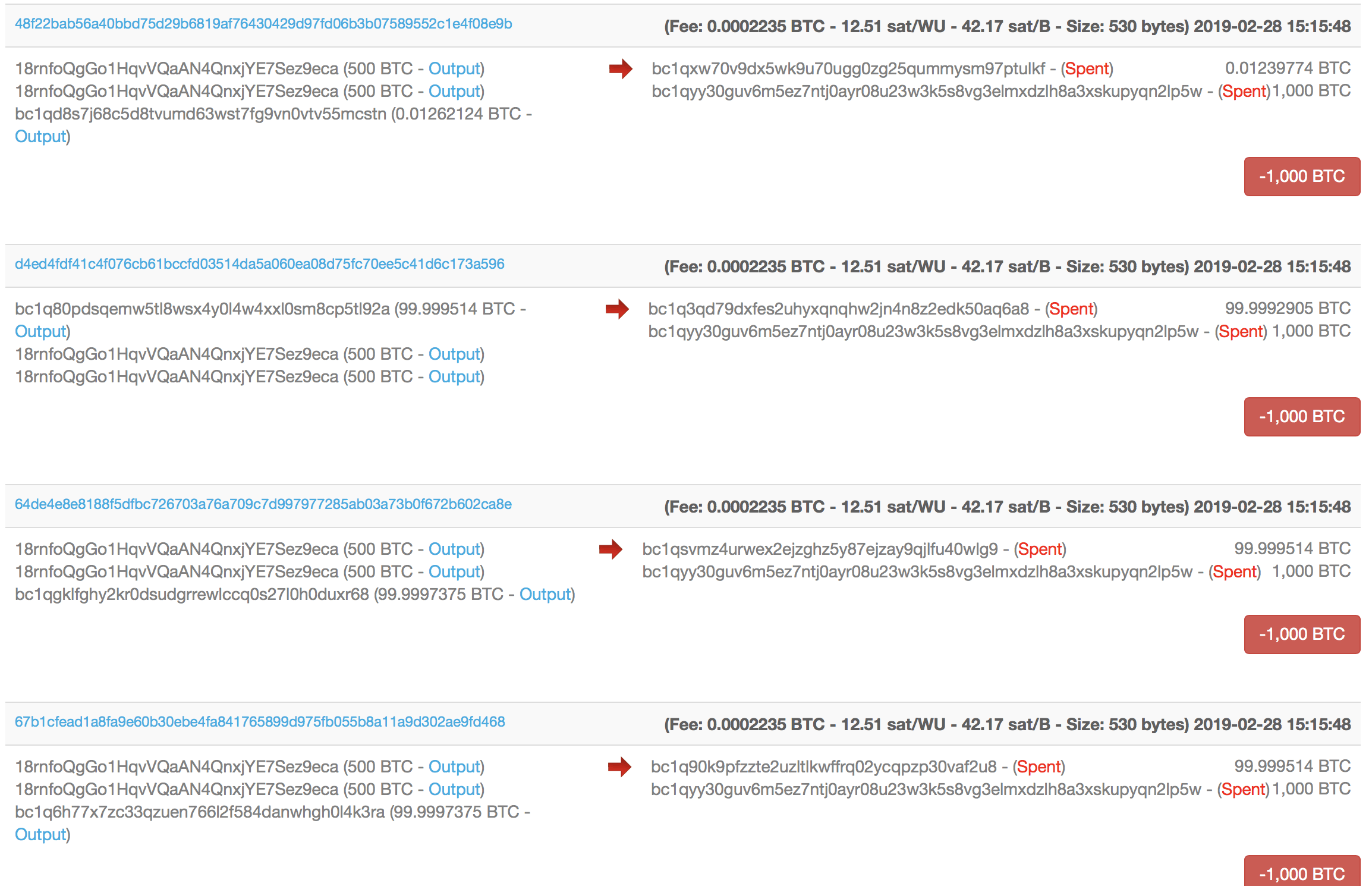The height and width of the screenshot is (886, 1372).
Task: Open Spent for bc1qyy30guv6 output in transaction 48f22bab
Action: tap(1244, 92)
